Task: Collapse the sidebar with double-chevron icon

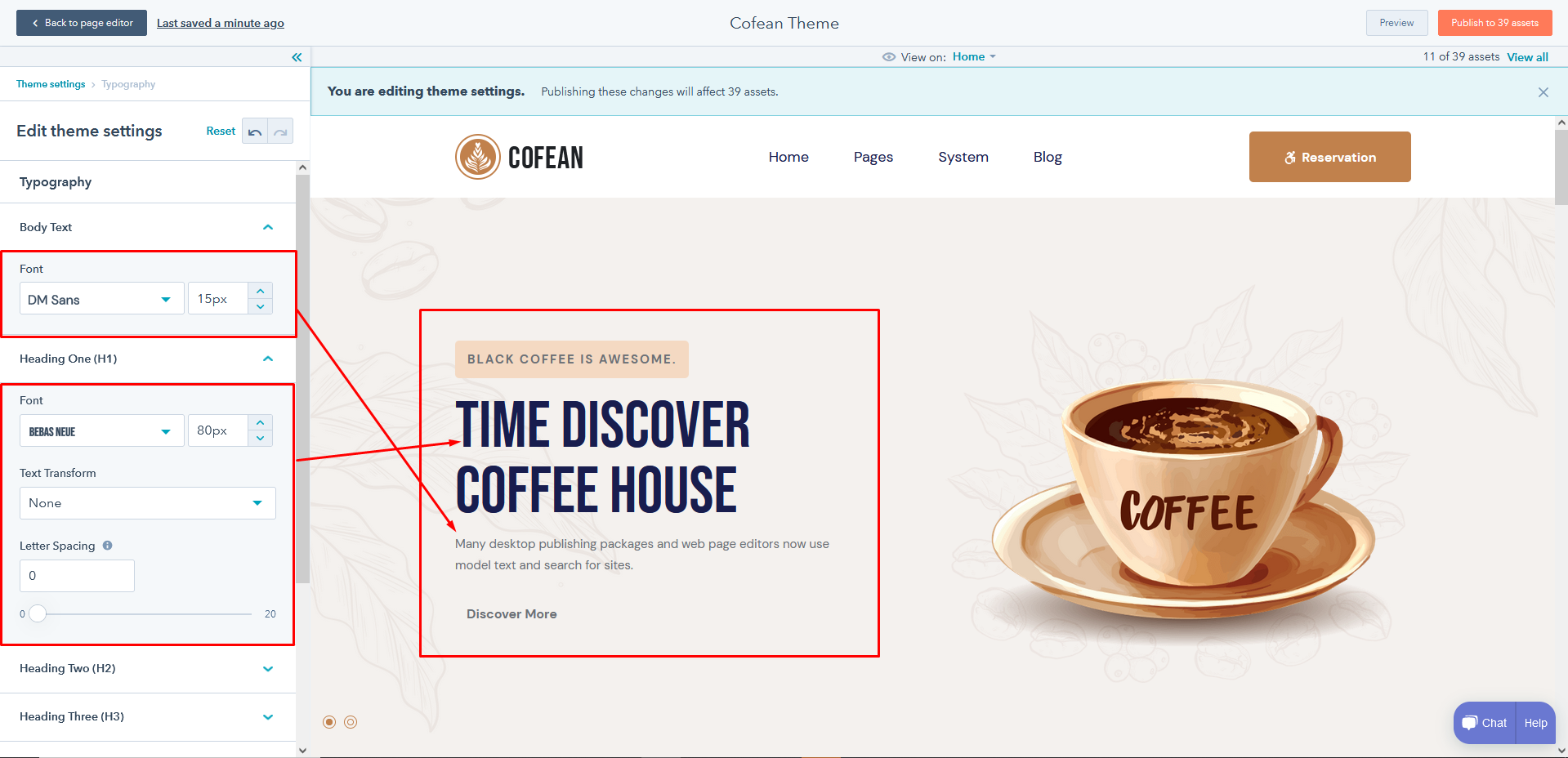Action: [x=297, y=57]
